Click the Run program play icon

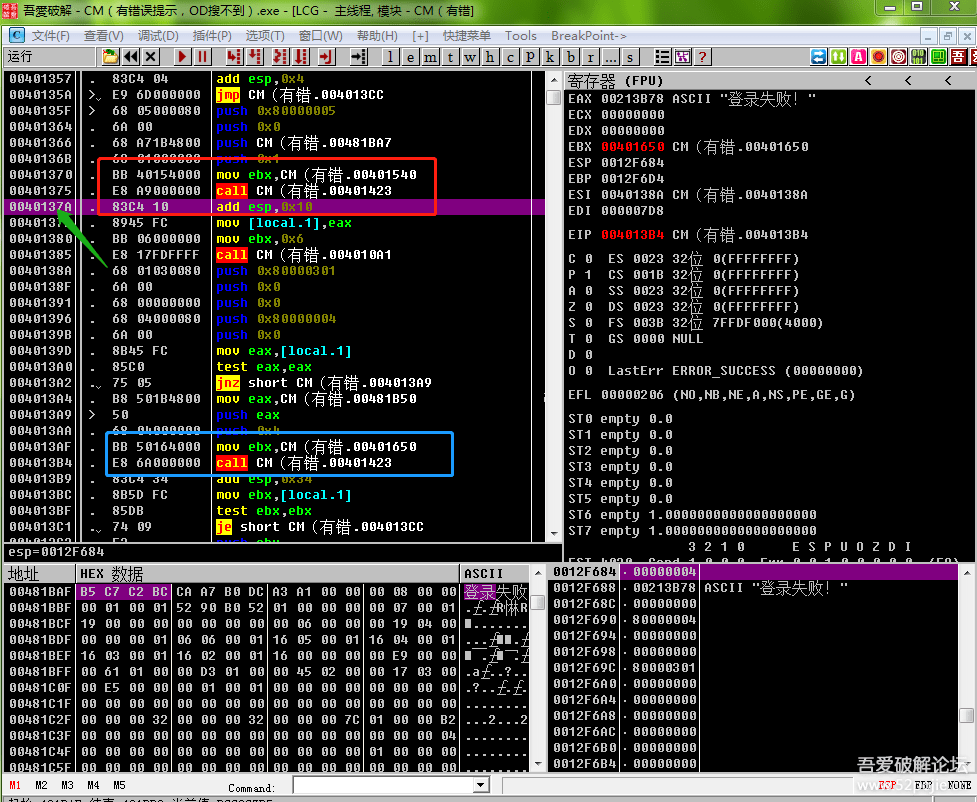click(183, 57)
